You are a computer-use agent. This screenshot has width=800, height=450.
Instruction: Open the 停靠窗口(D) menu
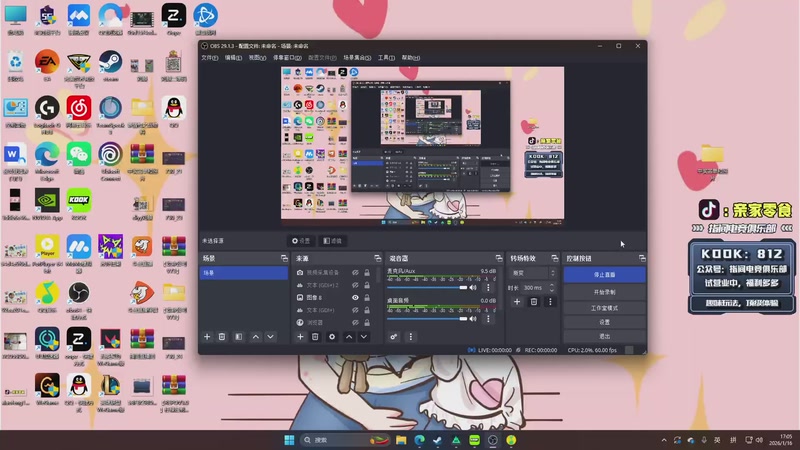pyautogui.click(x=287, y=58)
